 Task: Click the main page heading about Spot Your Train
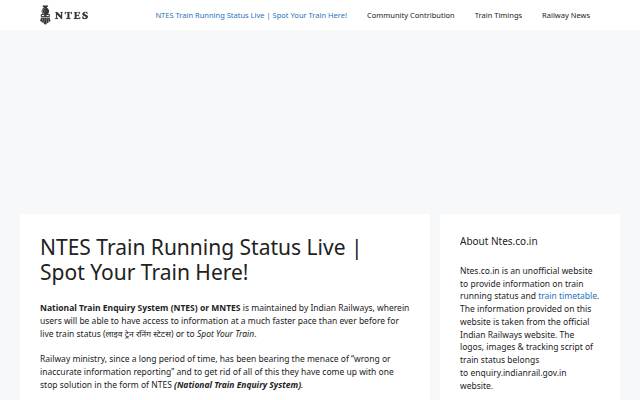pos(200,260)
